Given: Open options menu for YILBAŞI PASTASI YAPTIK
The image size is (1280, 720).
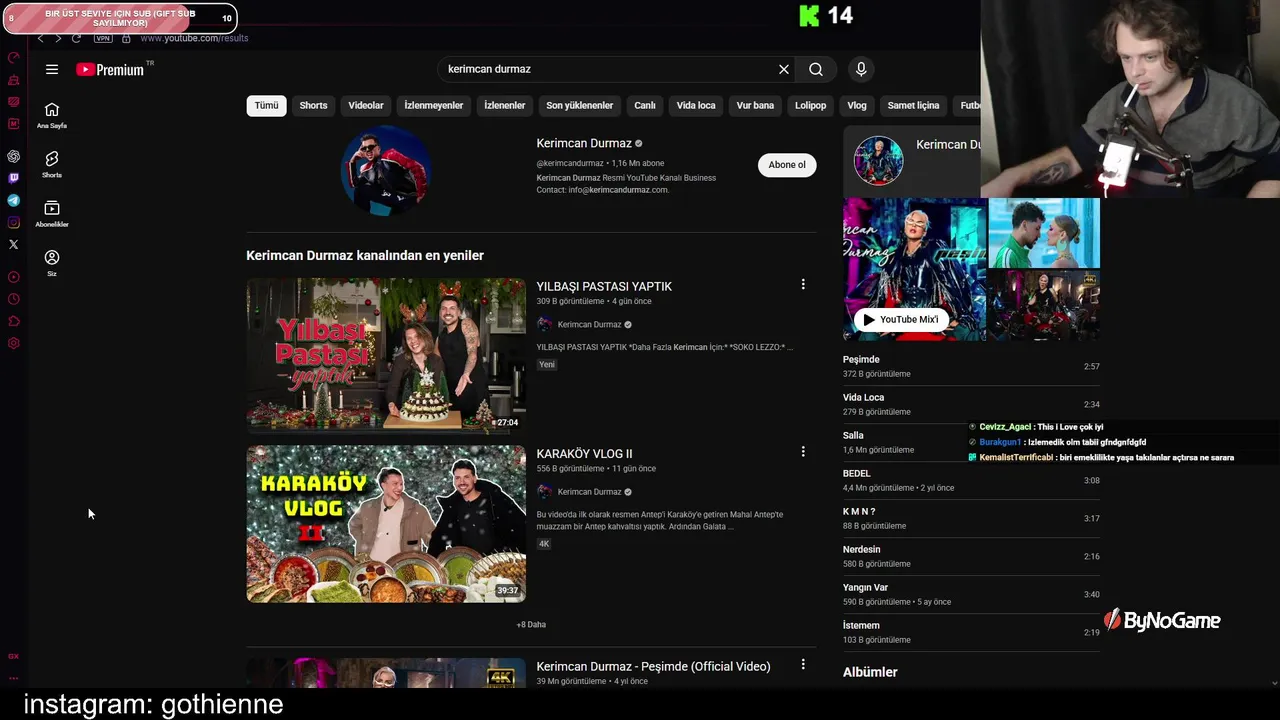Looking at the screenshot, I should point(802,285).
